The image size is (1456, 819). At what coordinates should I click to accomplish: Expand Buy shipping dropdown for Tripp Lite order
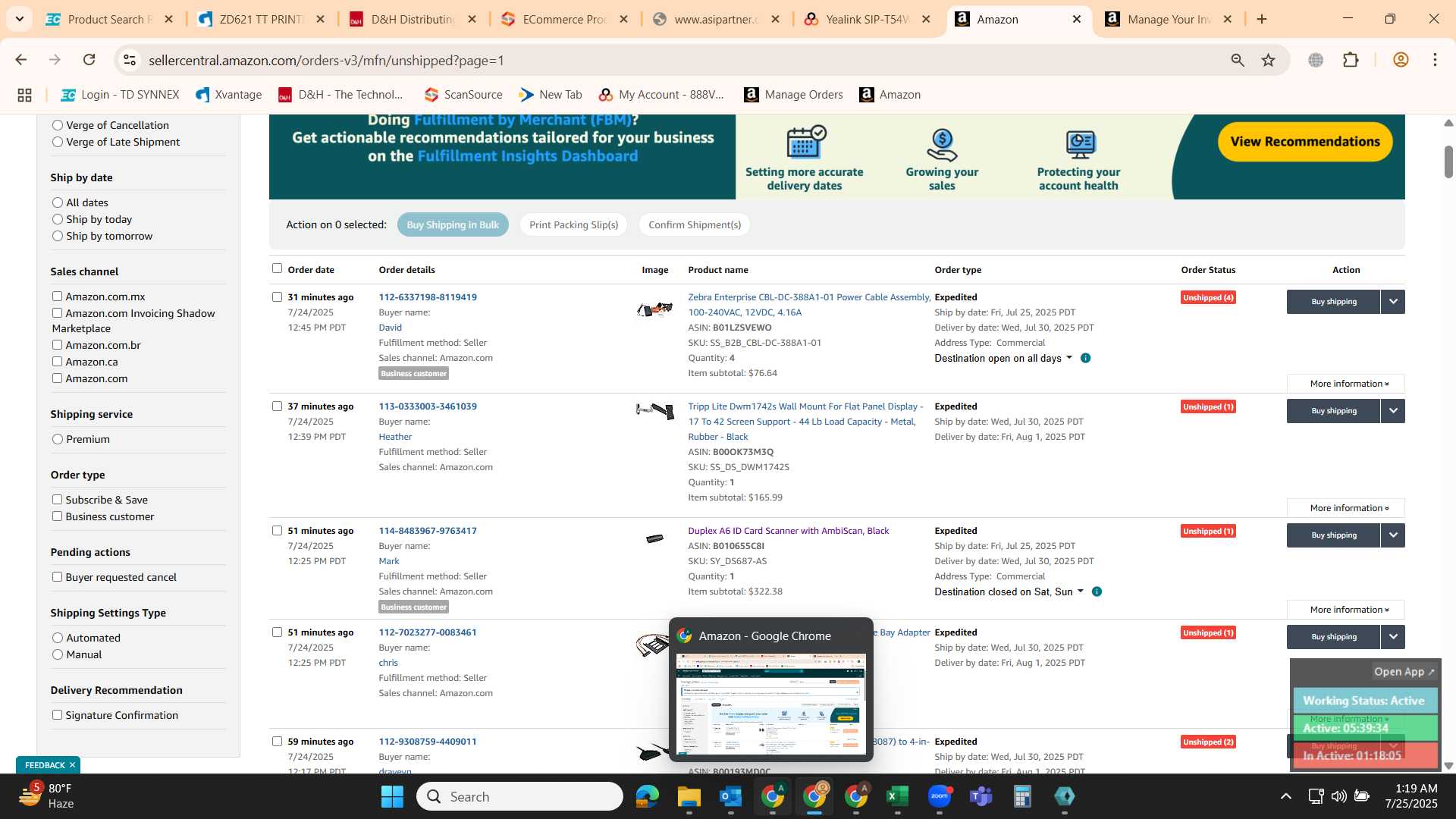click(1393, 411)
